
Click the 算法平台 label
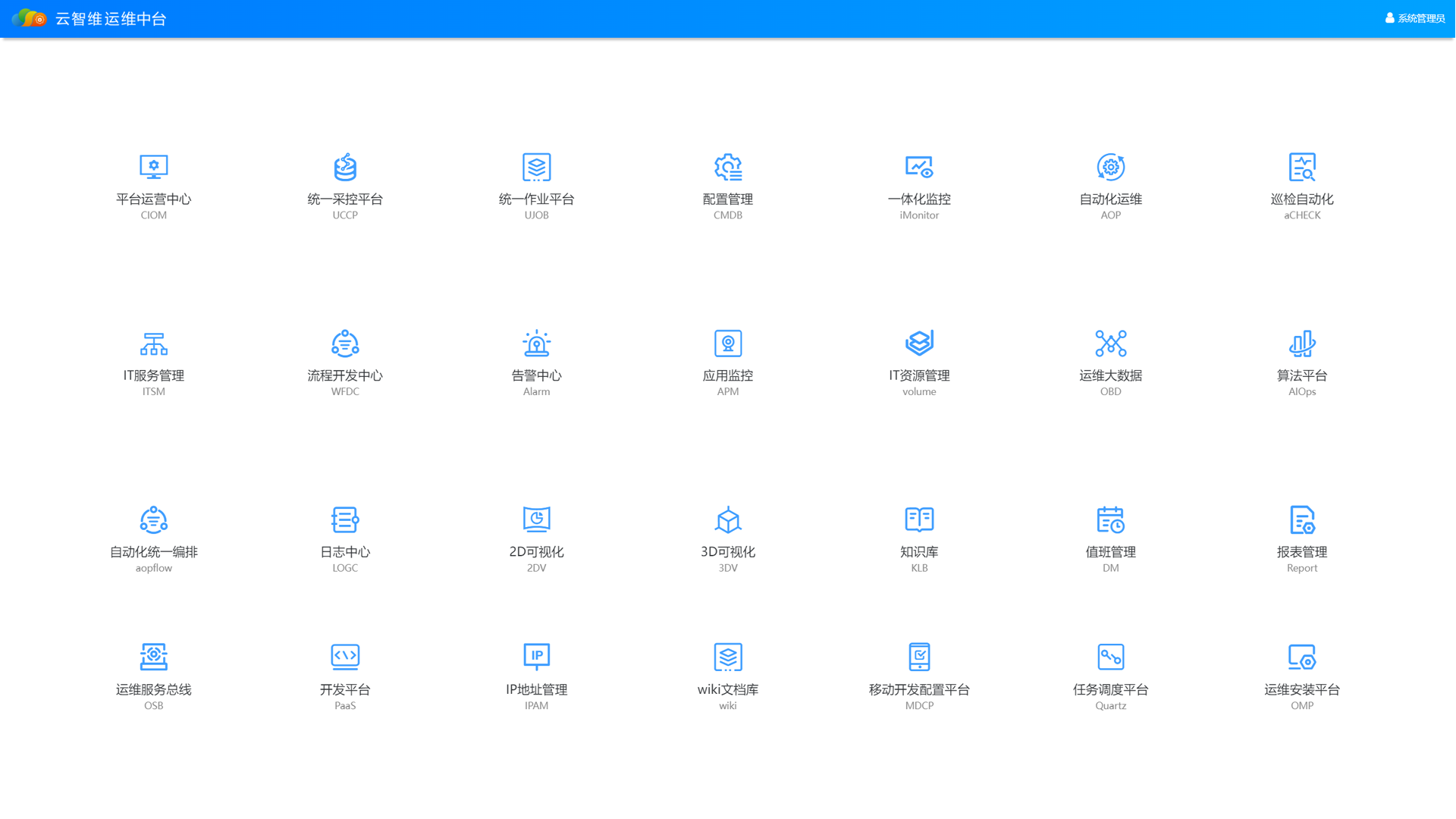click(1302, 375)
